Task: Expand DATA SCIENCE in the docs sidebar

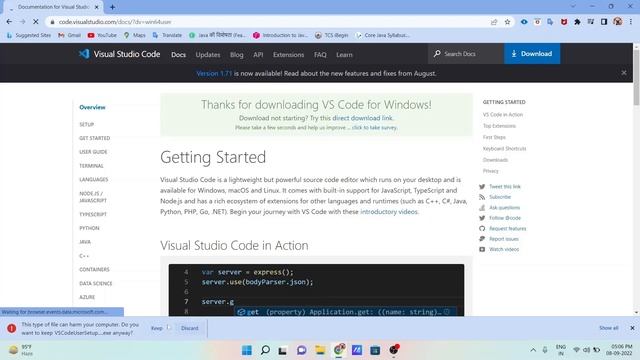Action: click(x=96, y=283)
